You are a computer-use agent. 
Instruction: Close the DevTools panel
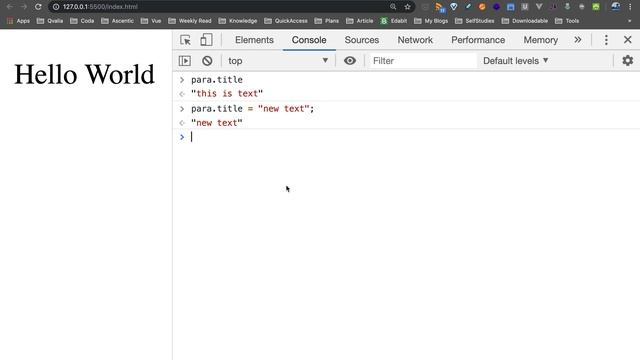point(628,40)
